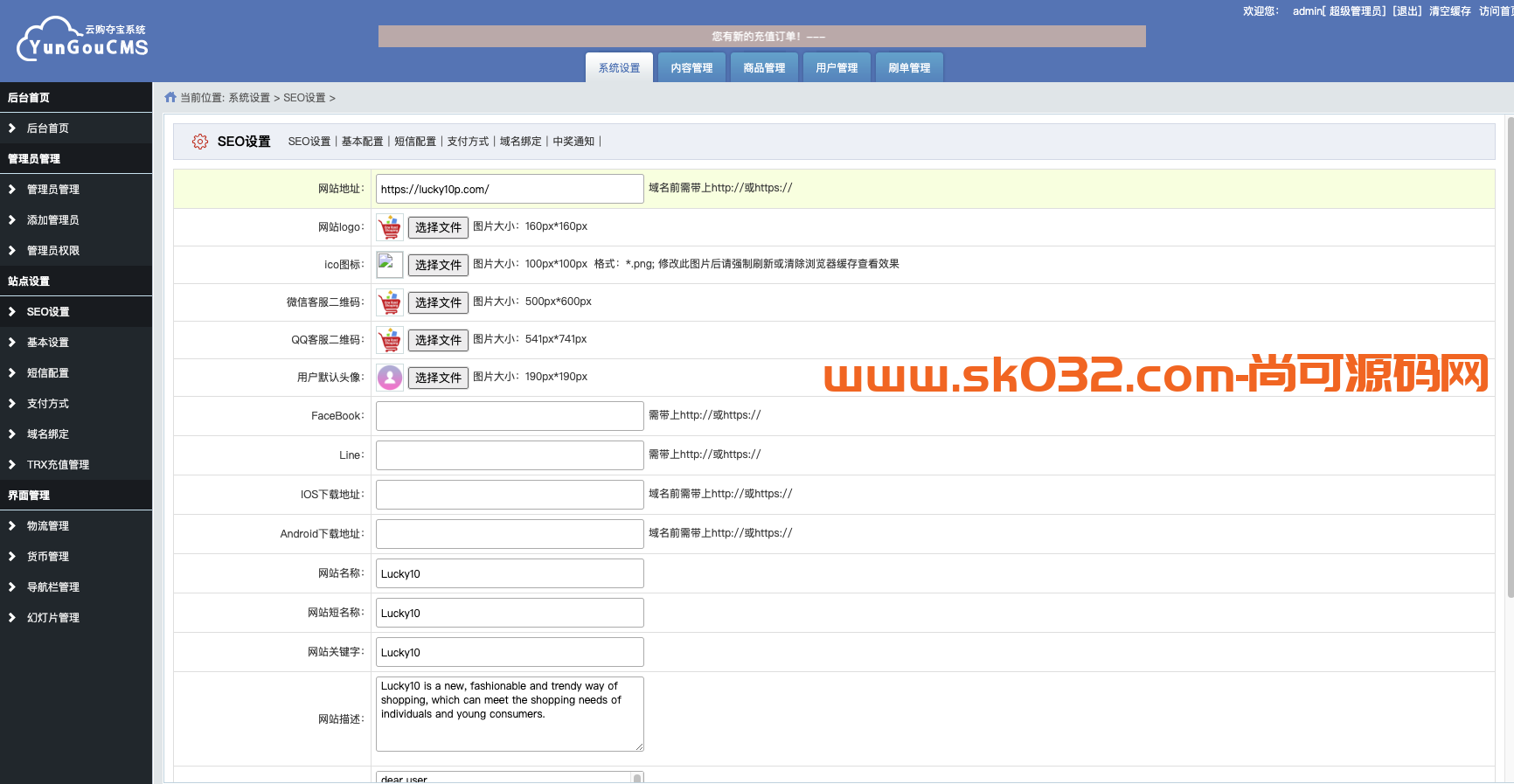Click the 网站短名称 input field
The width and height of the screenshot is (1514, 784).
510,613
